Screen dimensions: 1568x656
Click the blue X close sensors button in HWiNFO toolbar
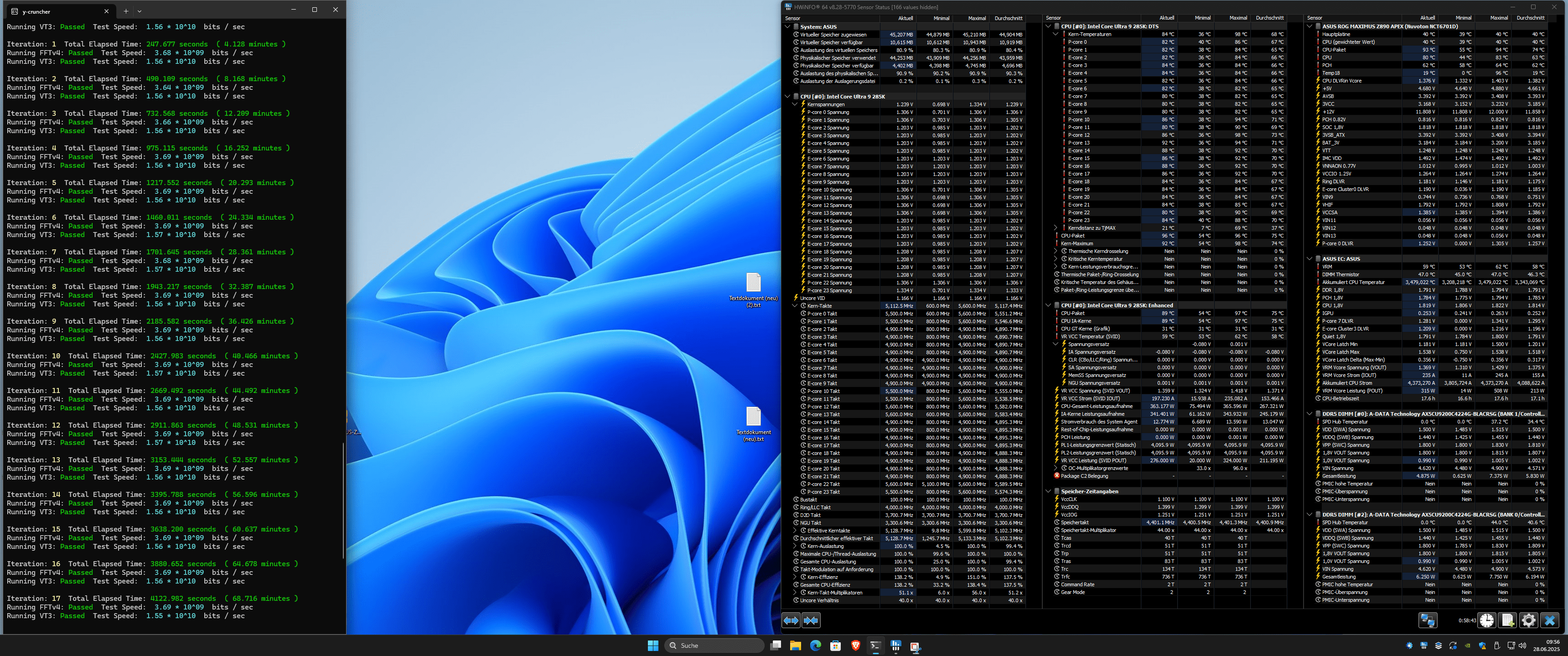[1550, 620]
